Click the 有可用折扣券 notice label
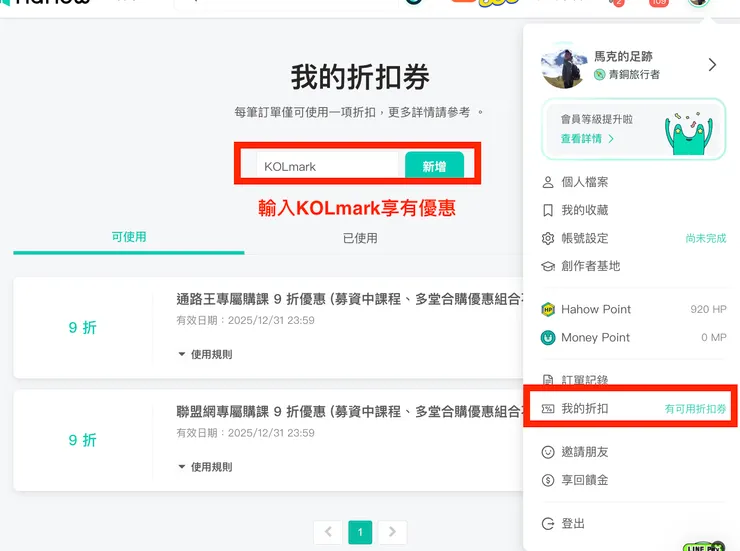This screenshot has height=551, width=740. (695, 409)
